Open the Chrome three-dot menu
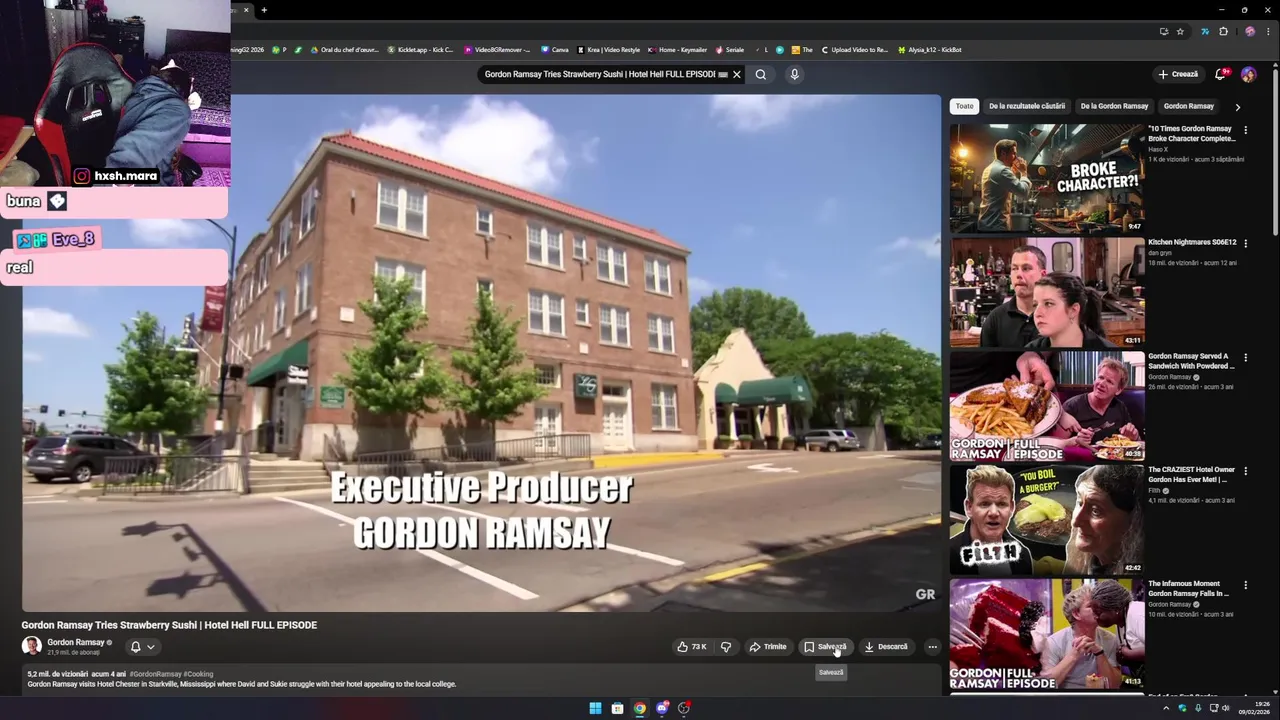The height and width of the screenshot is (720, 1280). [x=1270, y=31]
